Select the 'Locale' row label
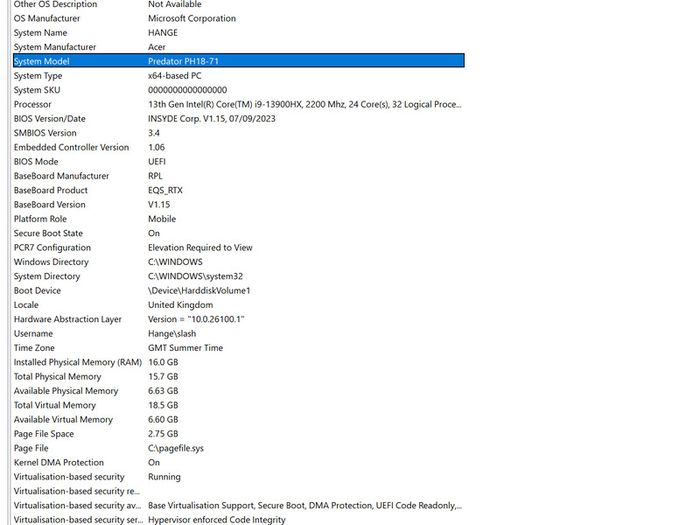700x525 pixels. [26, 304]
